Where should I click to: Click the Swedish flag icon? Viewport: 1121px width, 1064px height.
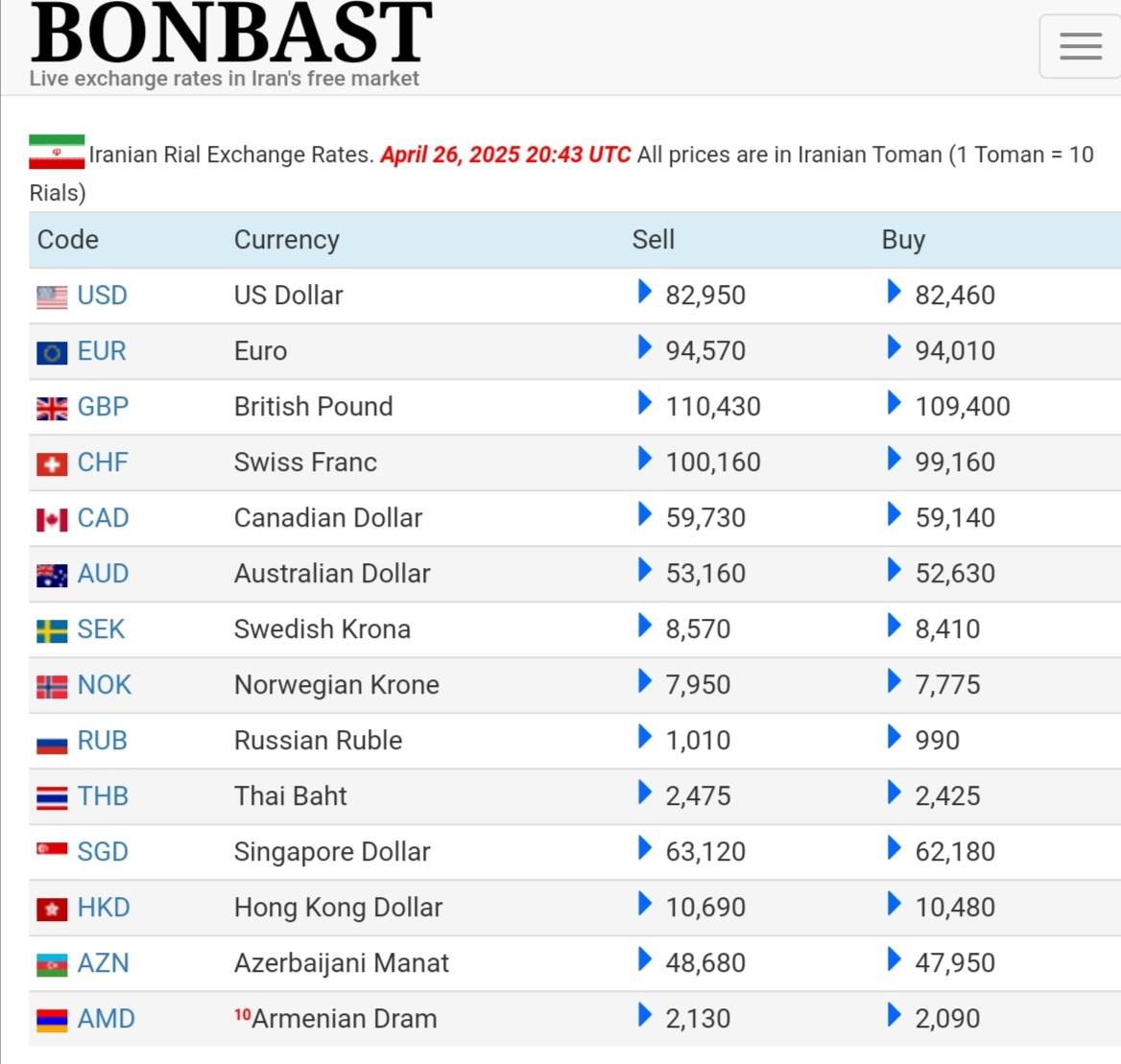(52, 631)
